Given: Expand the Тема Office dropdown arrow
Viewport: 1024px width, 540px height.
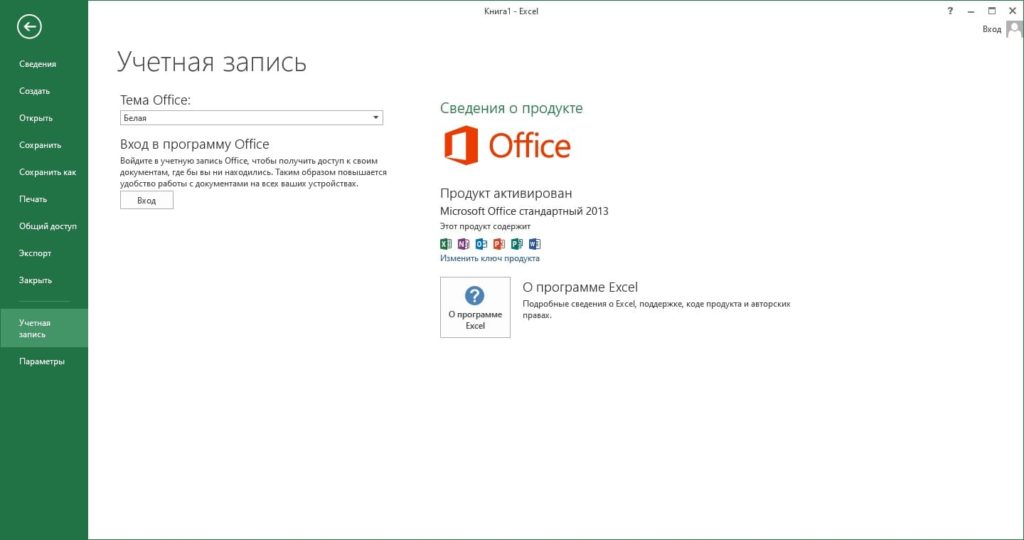Looking at the screenshot, I should (376, 118).
